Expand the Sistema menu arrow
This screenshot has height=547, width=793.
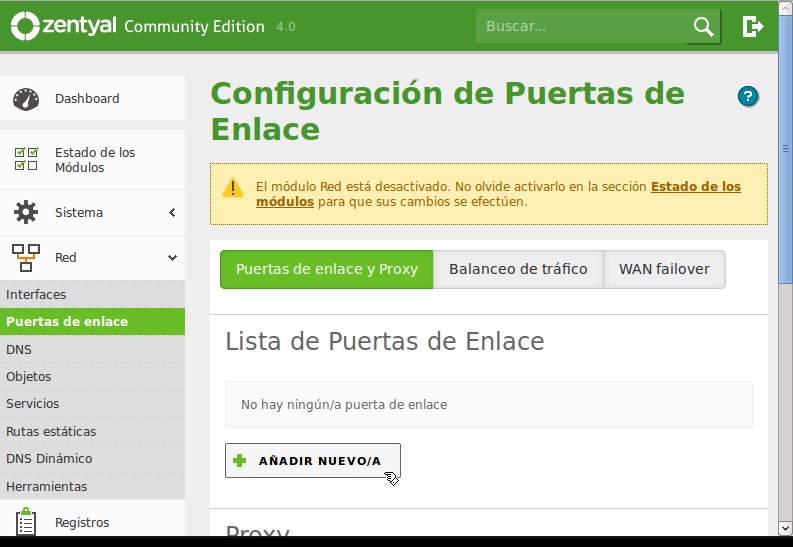tap(172, 212)
